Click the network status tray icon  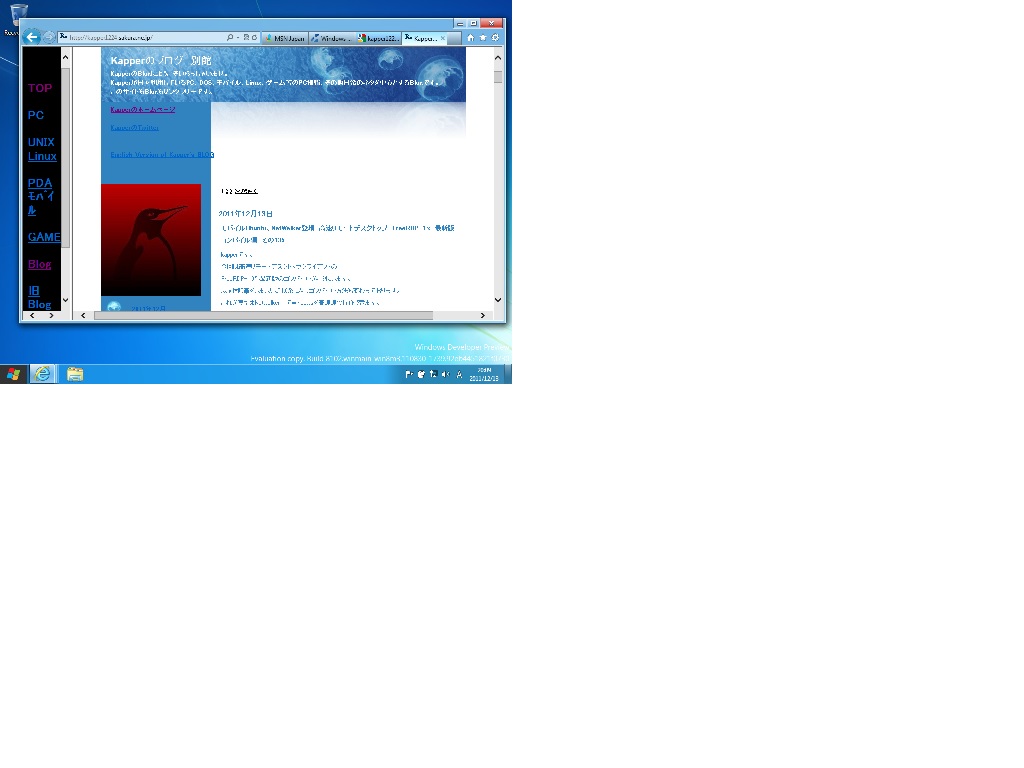(433, 374)
